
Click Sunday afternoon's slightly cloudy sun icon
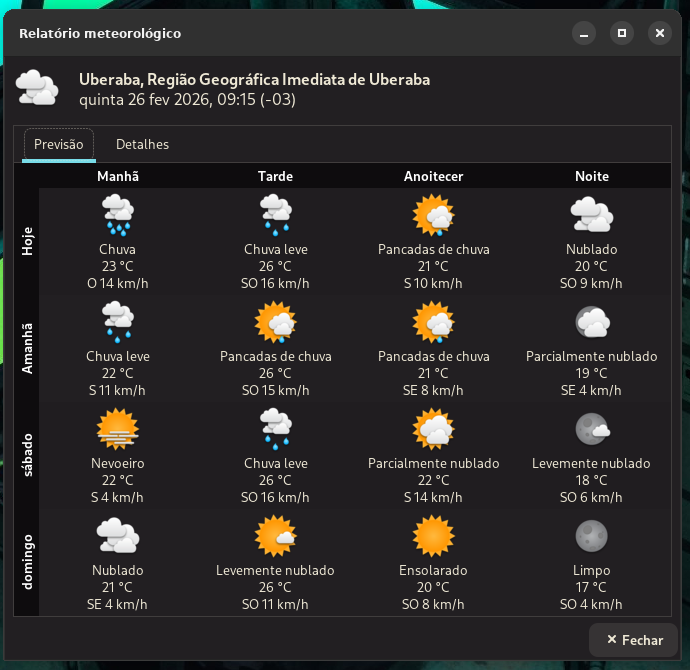[x=275, y=537]
